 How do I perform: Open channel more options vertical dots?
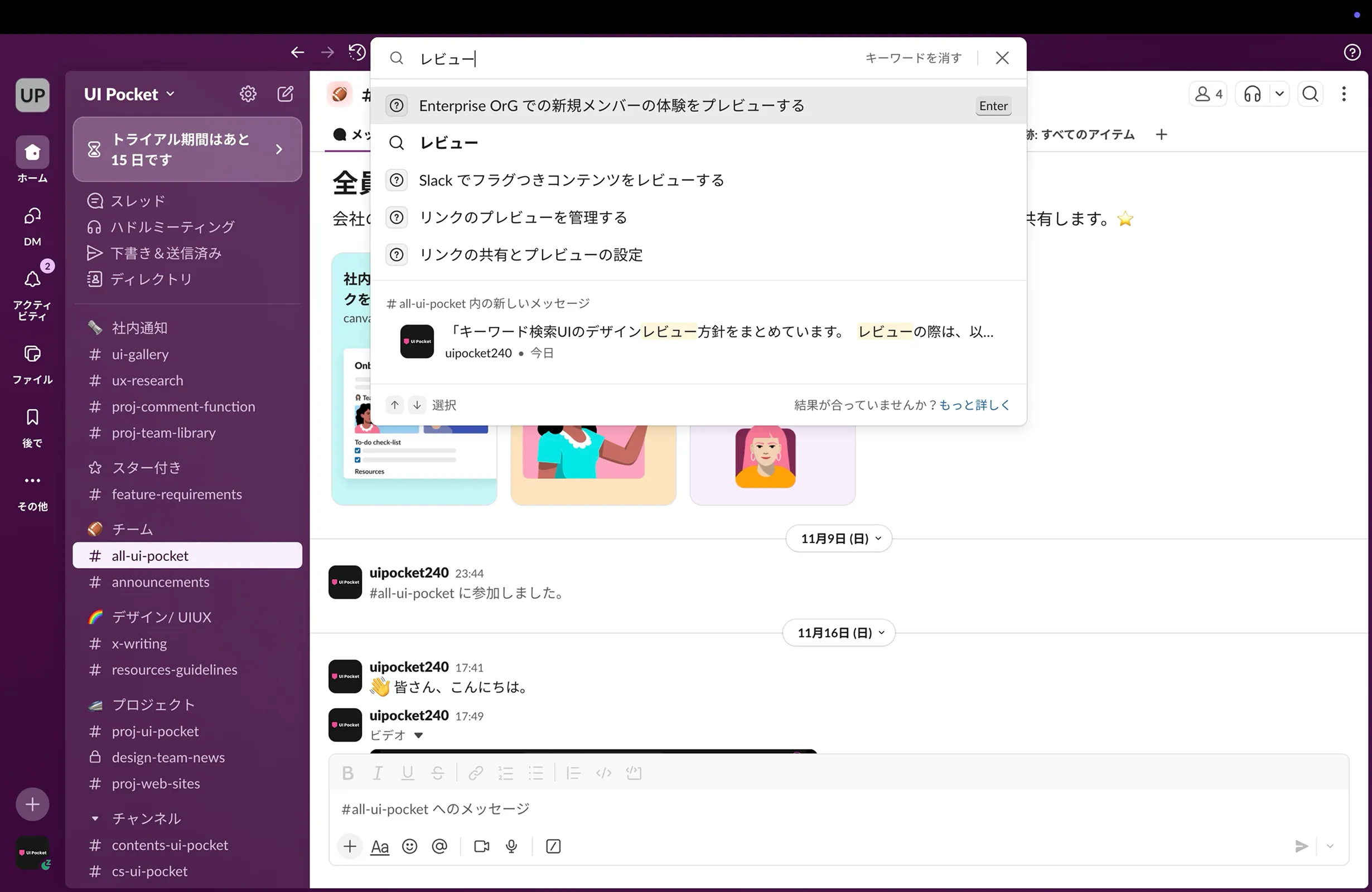point(1344,94)
